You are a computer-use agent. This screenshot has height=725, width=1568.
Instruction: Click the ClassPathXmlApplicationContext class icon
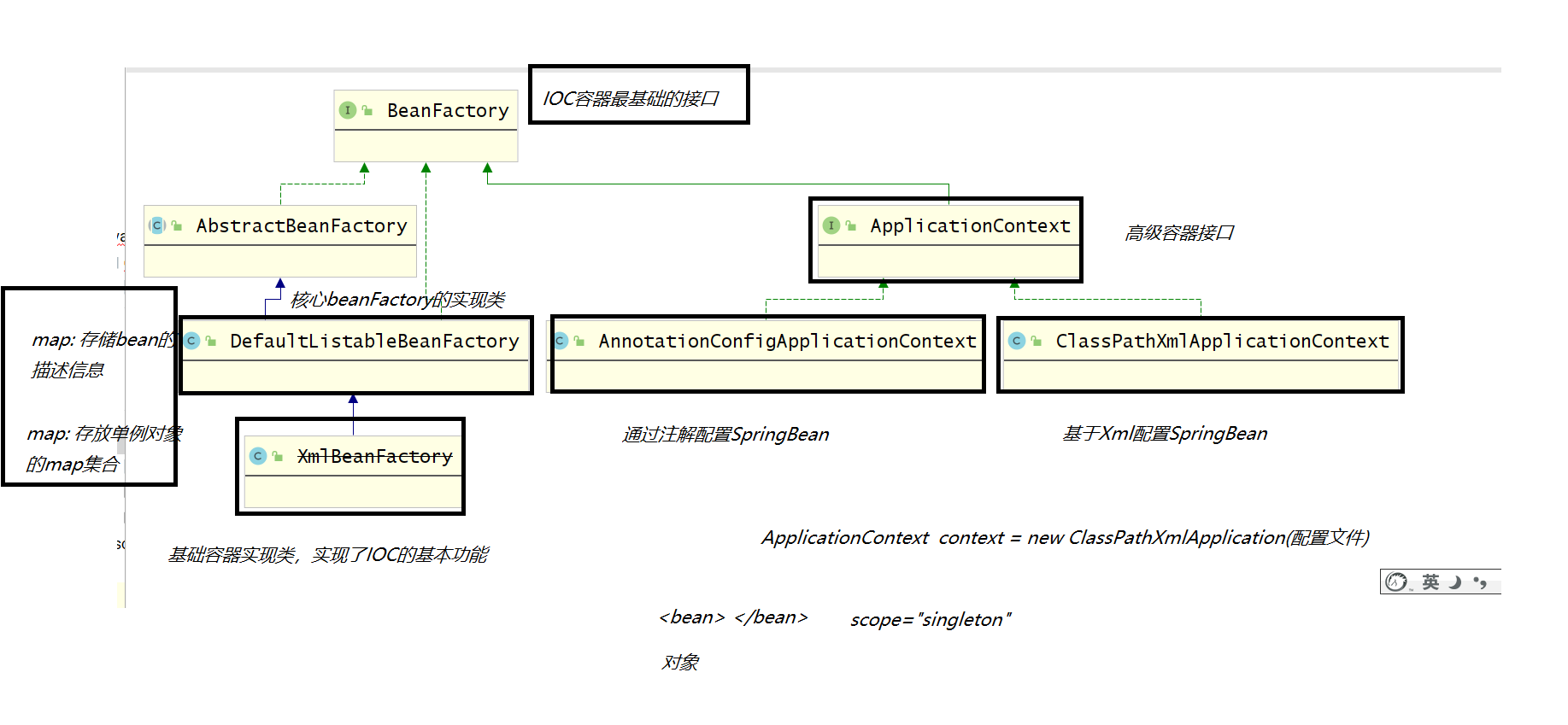[1017, 341]
